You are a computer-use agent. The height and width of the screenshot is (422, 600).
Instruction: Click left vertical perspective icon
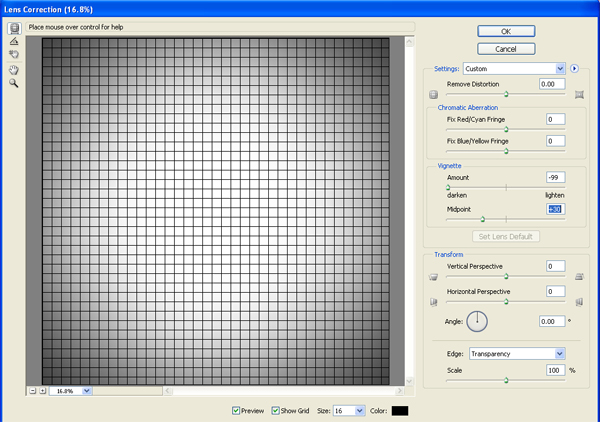tap(433, 277)
